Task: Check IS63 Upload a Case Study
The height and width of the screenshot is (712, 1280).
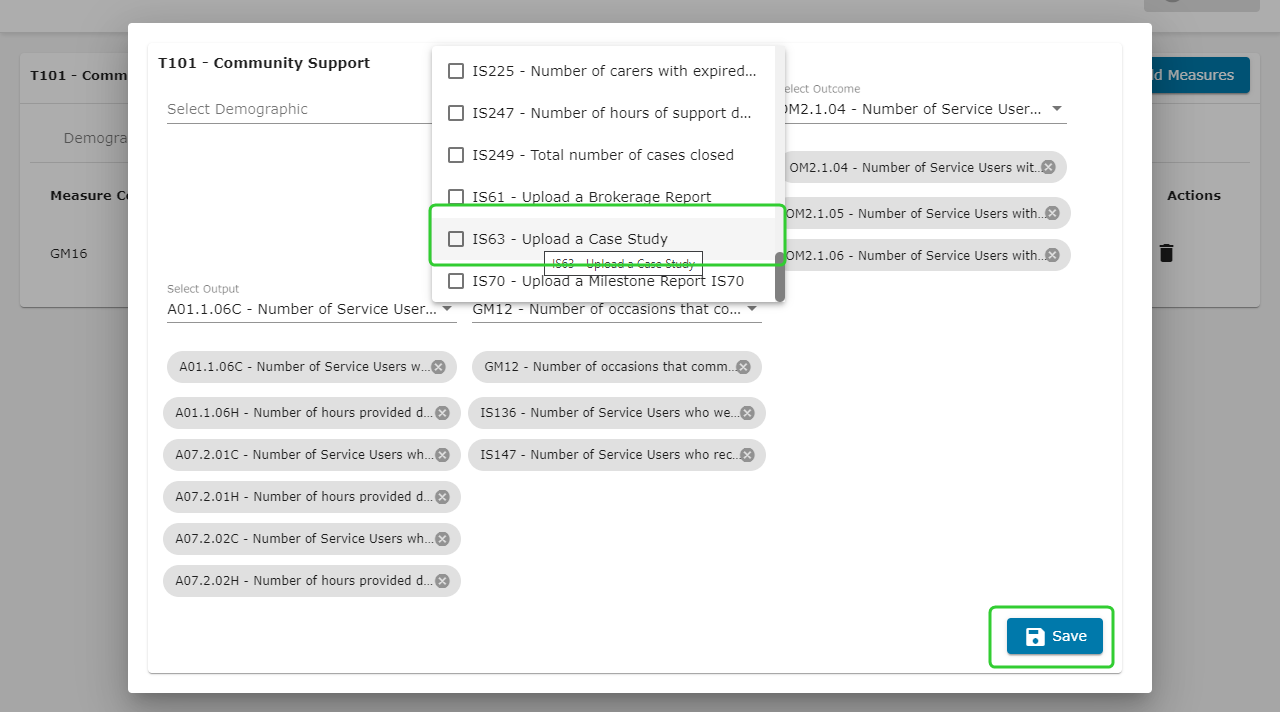Action: click(x=456, y=239)
